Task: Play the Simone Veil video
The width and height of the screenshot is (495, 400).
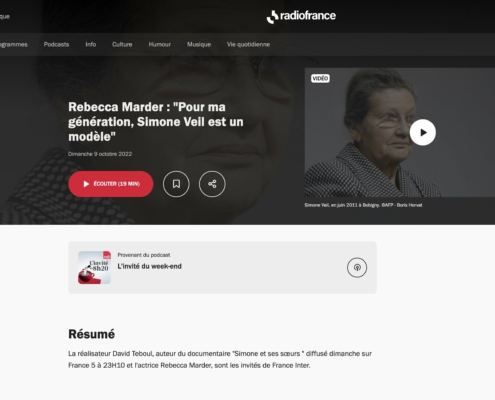Action: coord(423,133)
